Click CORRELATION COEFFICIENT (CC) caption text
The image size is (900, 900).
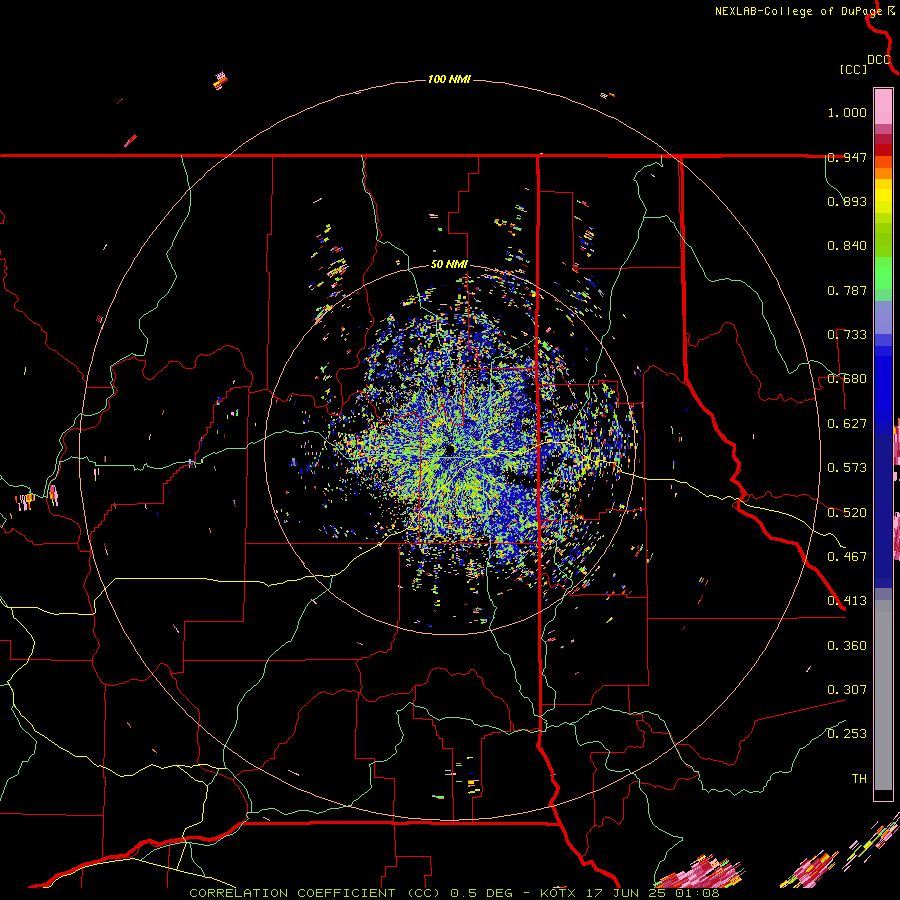tap(315, 893)
